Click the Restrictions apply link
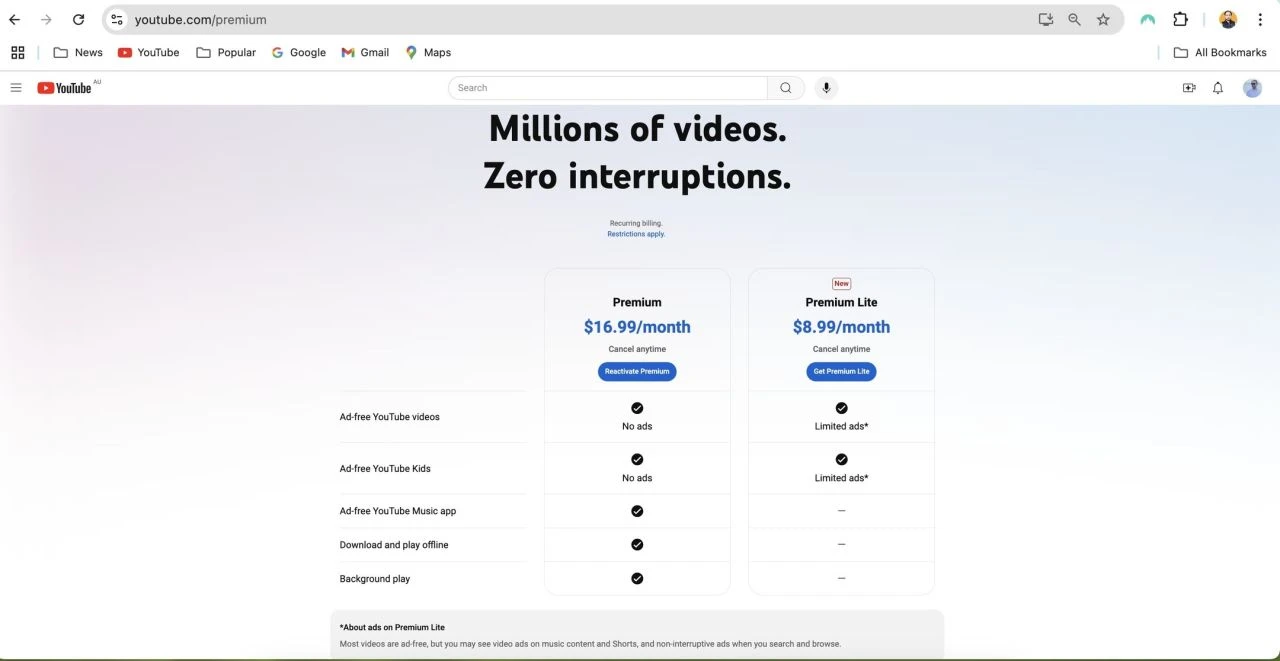The image size is (1280, 661). tap(636, 233)
